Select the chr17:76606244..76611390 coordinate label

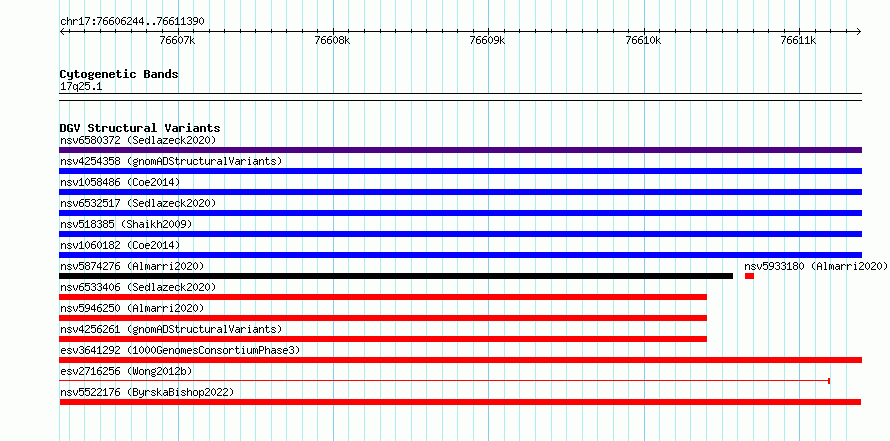pyautogui.click(x=132, y=22)
